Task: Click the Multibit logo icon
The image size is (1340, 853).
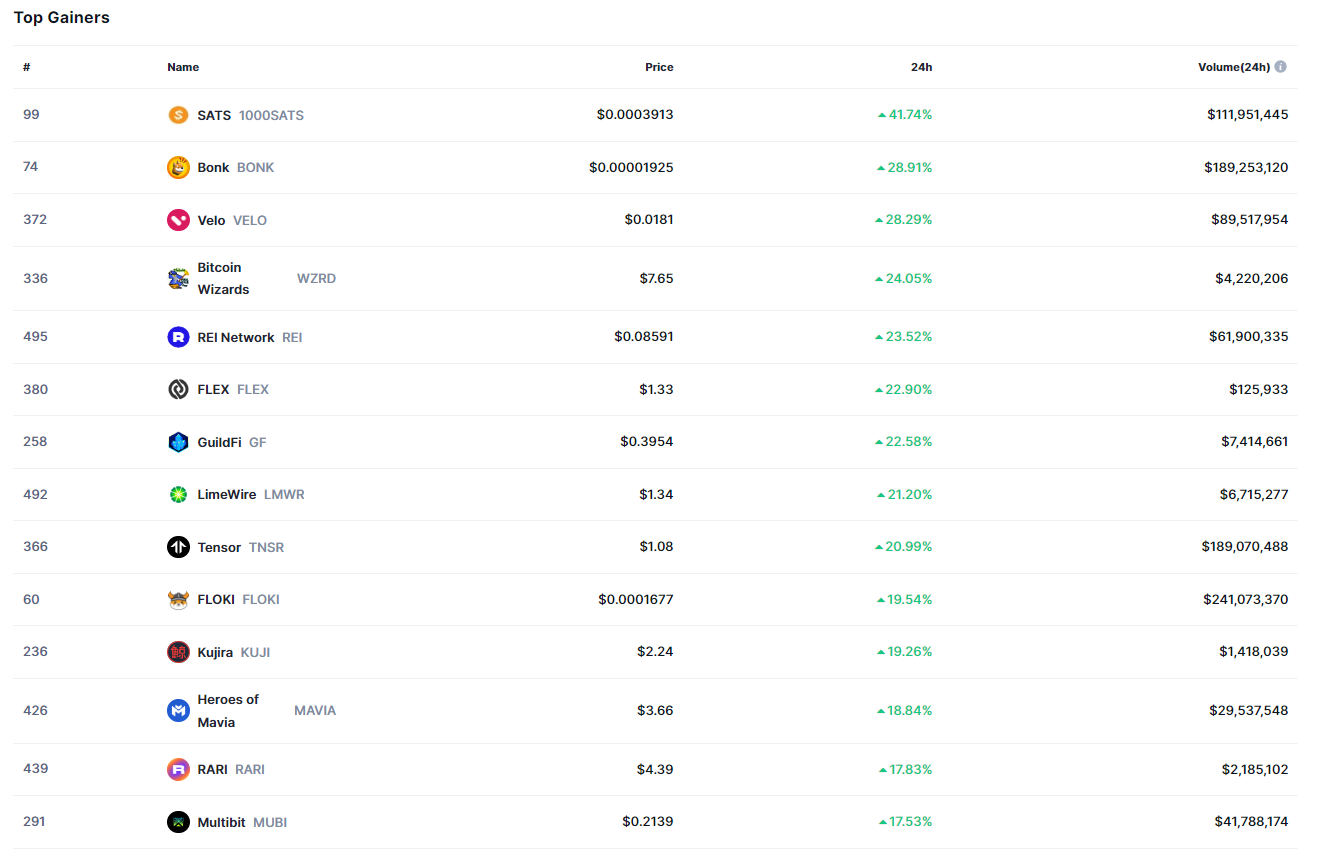Action: click(x=178, y=822)
